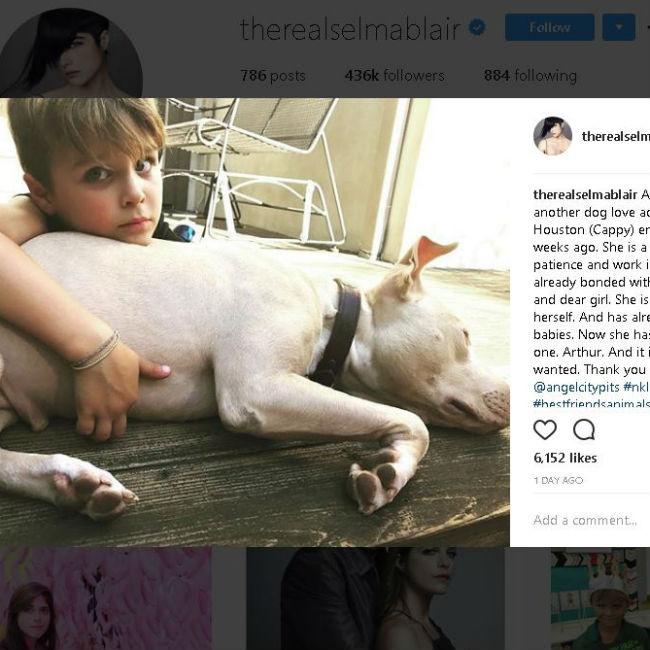Click the #bestfriendsanimals hashtag
The image size is (650, 650).
tap(591, 403)
